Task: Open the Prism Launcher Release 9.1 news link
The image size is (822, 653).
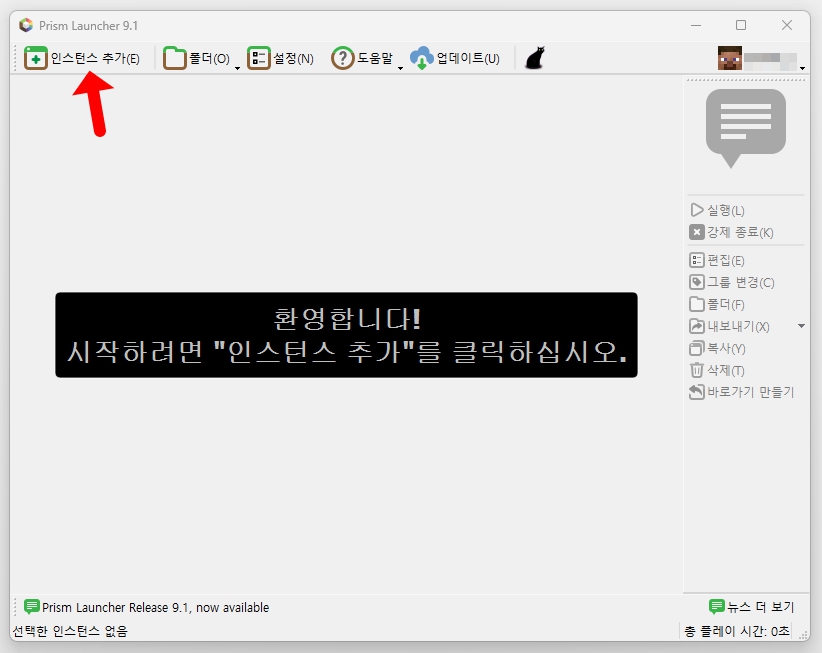Action: [154, 607]
